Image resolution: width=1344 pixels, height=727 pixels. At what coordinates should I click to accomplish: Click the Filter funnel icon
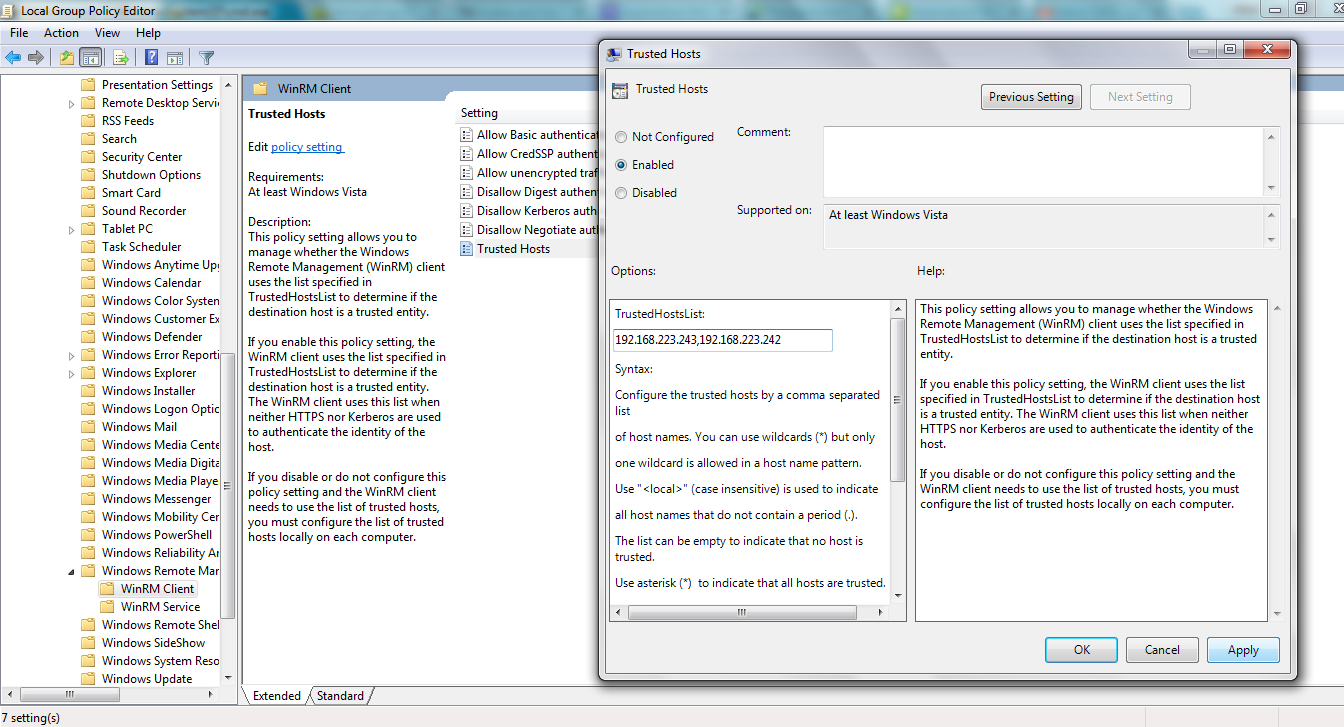[207, 58]
